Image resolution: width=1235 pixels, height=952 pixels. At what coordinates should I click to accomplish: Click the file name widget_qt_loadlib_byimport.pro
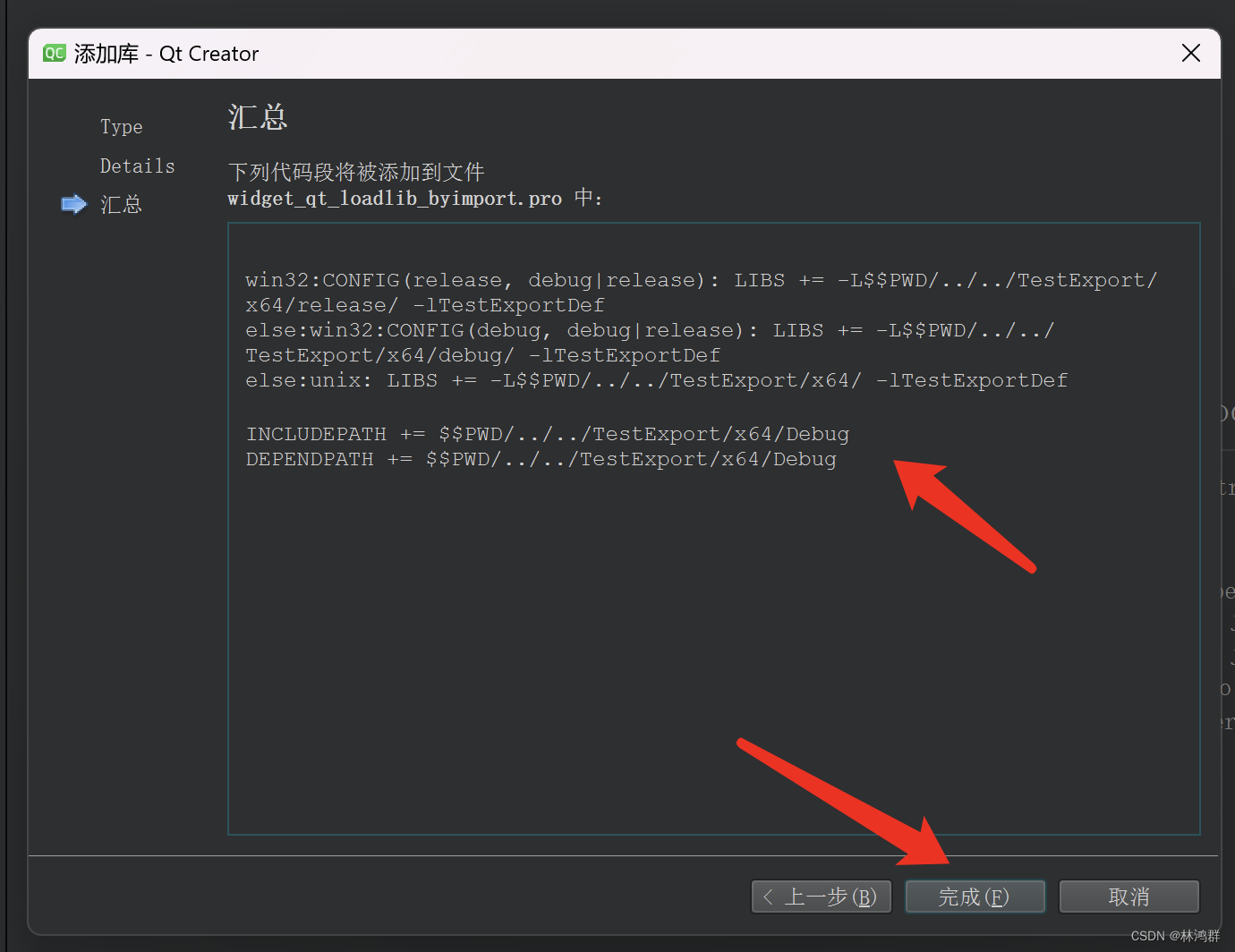coord(395,199)
